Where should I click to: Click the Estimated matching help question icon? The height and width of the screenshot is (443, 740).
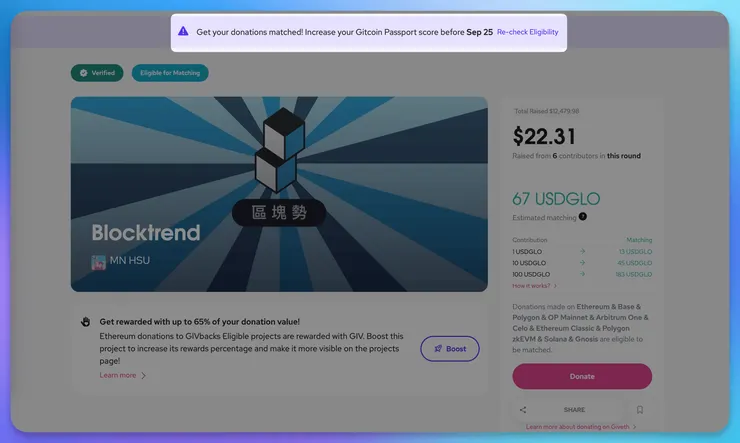pos(583,217)
